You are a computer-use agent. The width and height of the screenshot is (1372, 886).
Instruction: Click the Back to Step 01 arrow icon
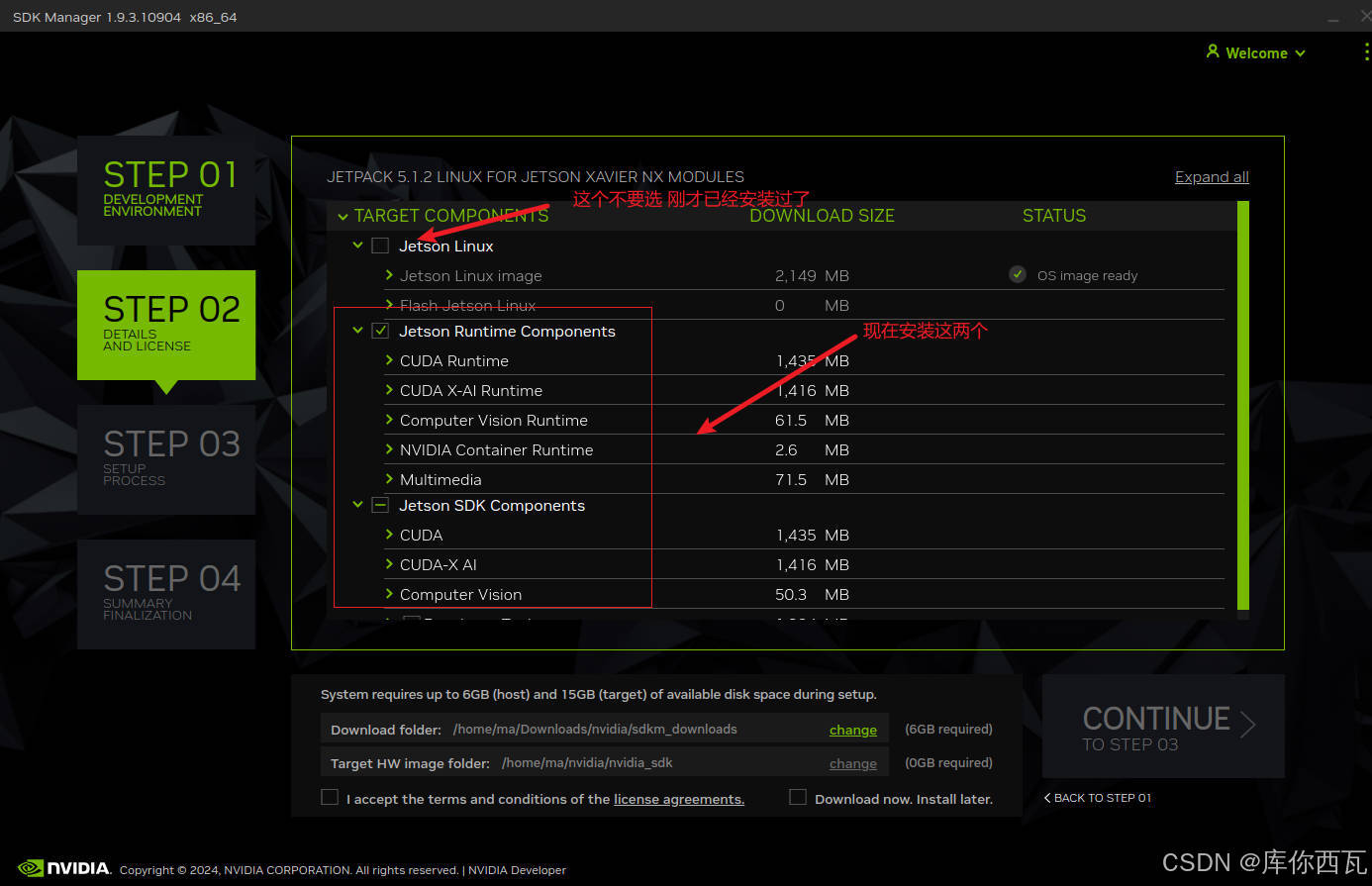point(1047,798)
